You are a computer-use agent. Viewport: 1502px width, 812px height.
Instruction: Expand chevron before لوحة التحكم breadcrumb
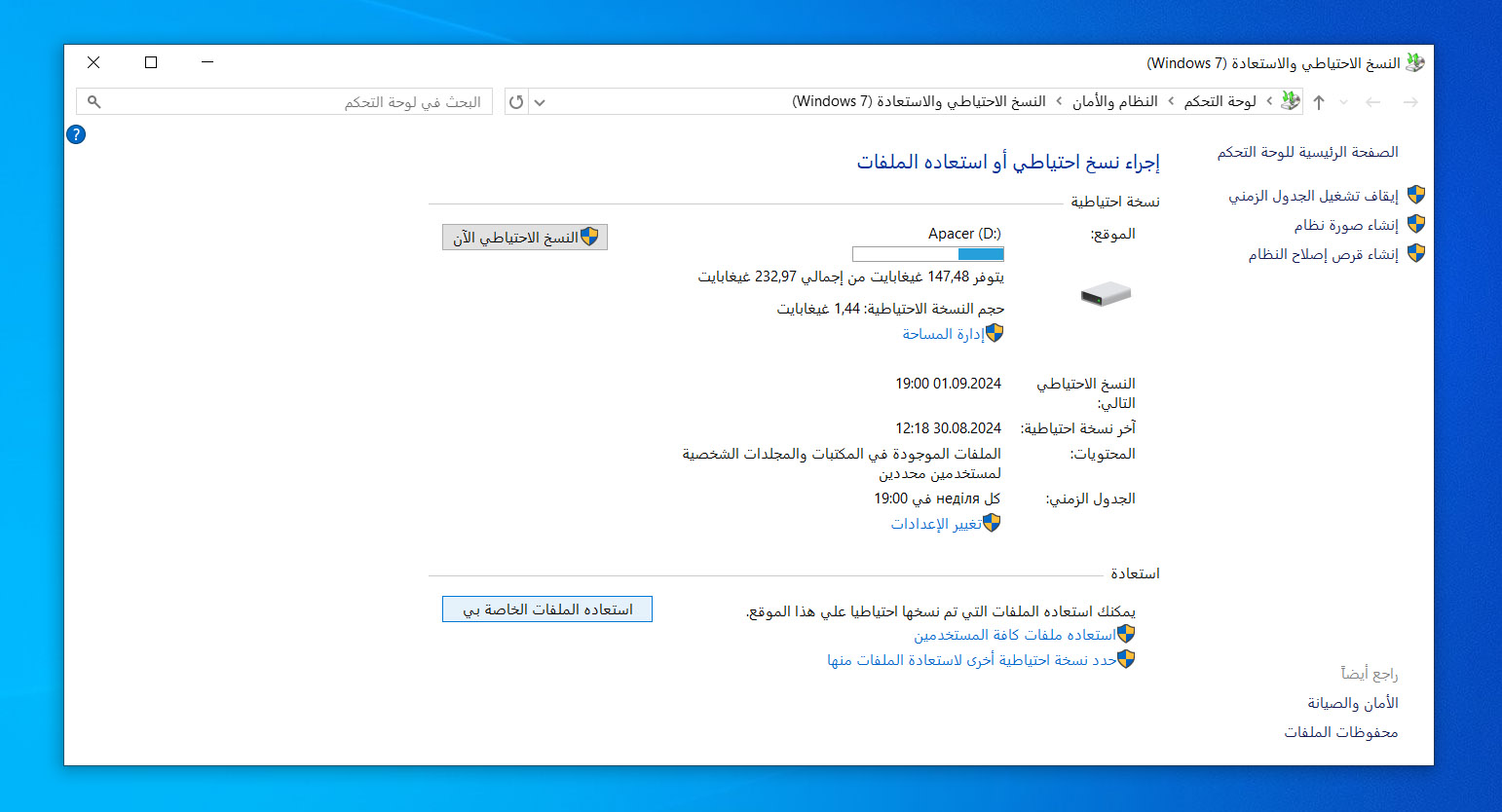pyautogui.click(x=1268, y=101)
